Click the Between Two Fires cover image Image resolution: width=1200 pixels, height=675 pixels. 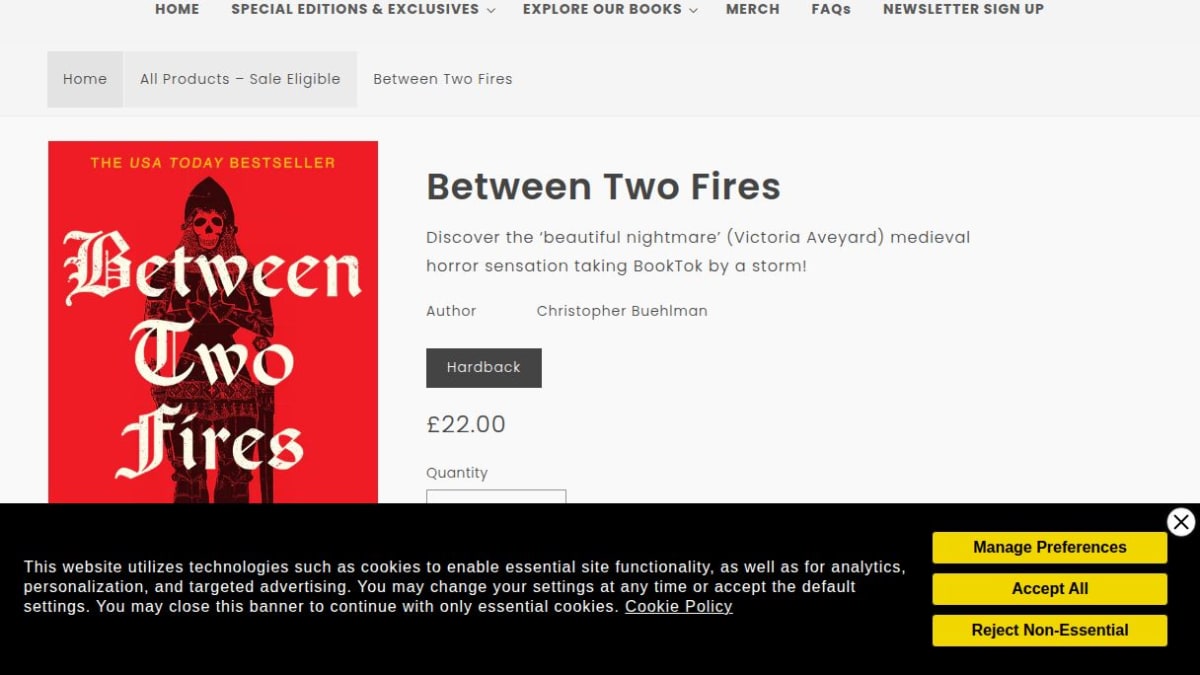tap(213, 322)
